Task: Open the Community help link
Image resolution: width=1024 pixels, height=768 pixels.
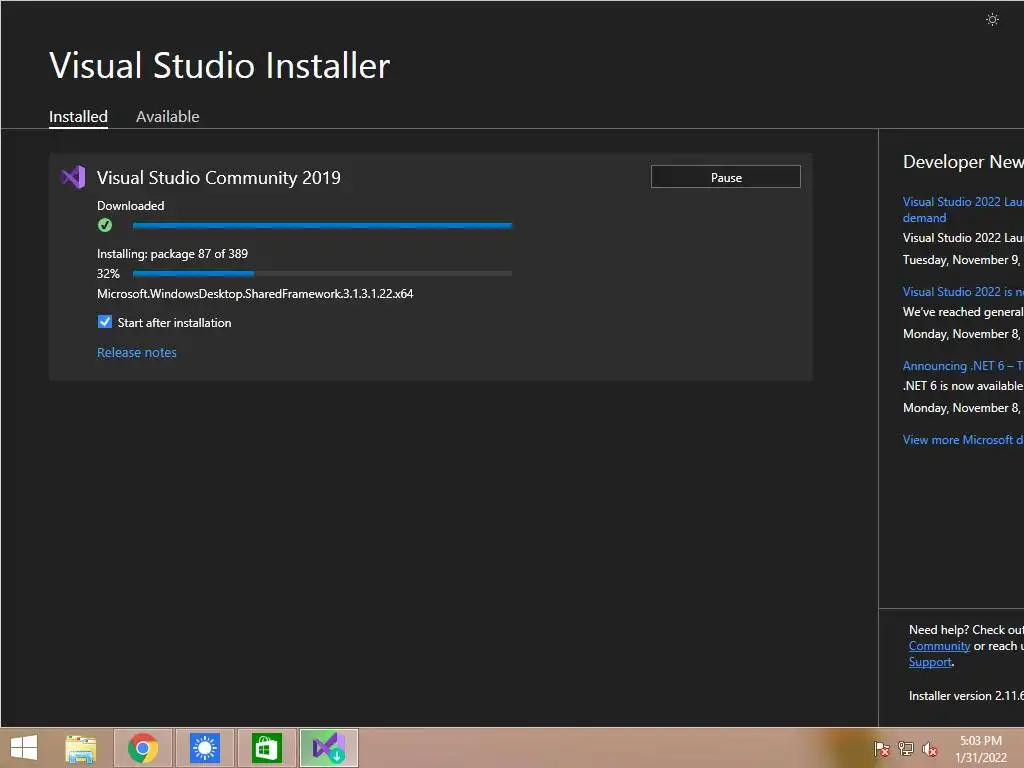Action: (x=939, y=646)
